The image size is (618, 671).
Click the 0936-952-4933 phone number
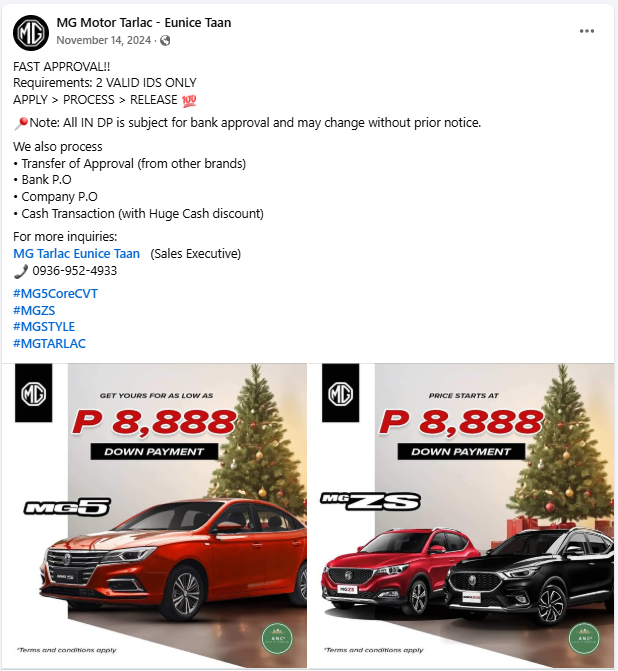[74, 271]
